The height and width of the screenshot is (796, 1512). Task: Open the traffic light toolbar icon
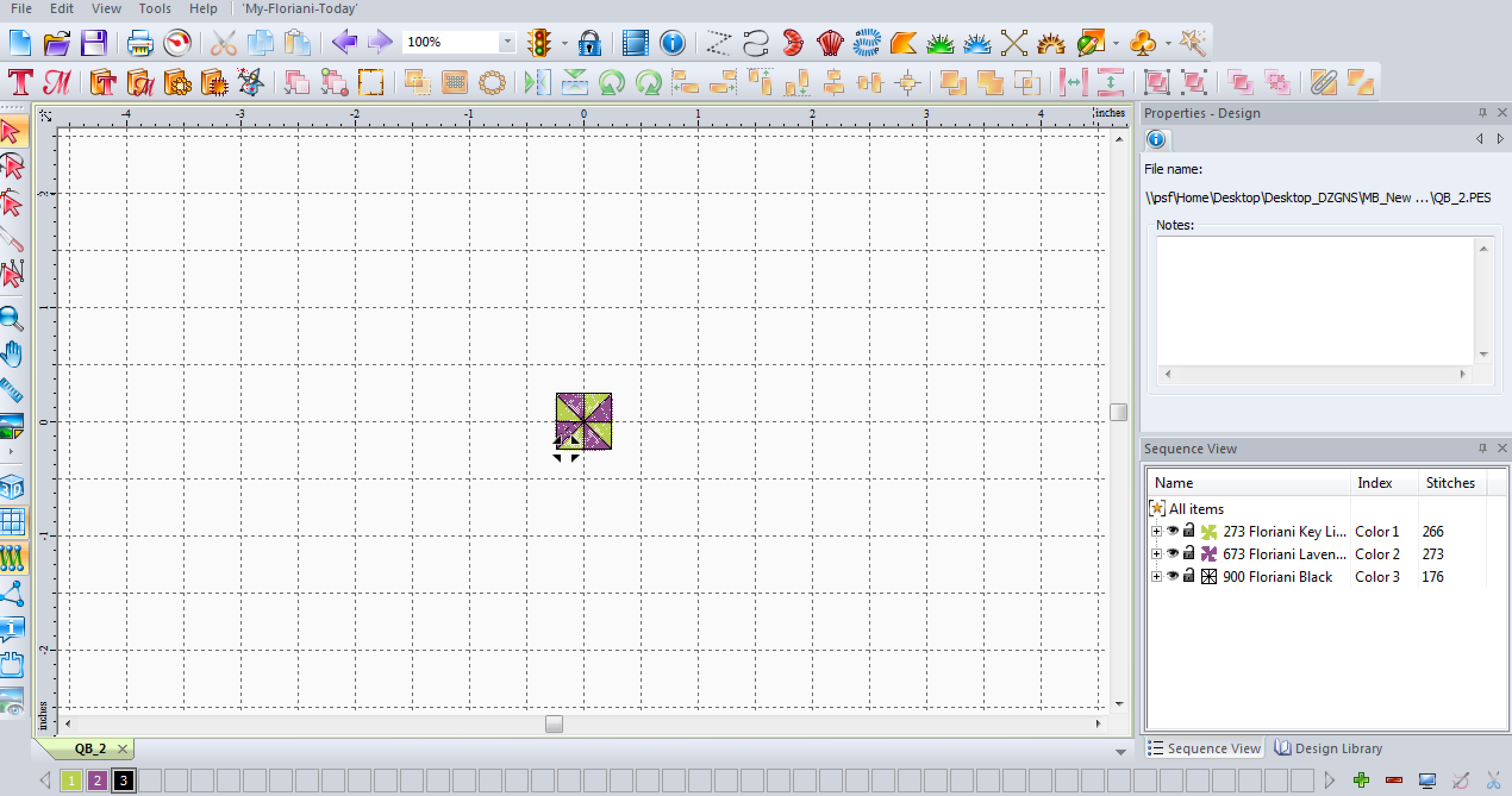(539, 43)
